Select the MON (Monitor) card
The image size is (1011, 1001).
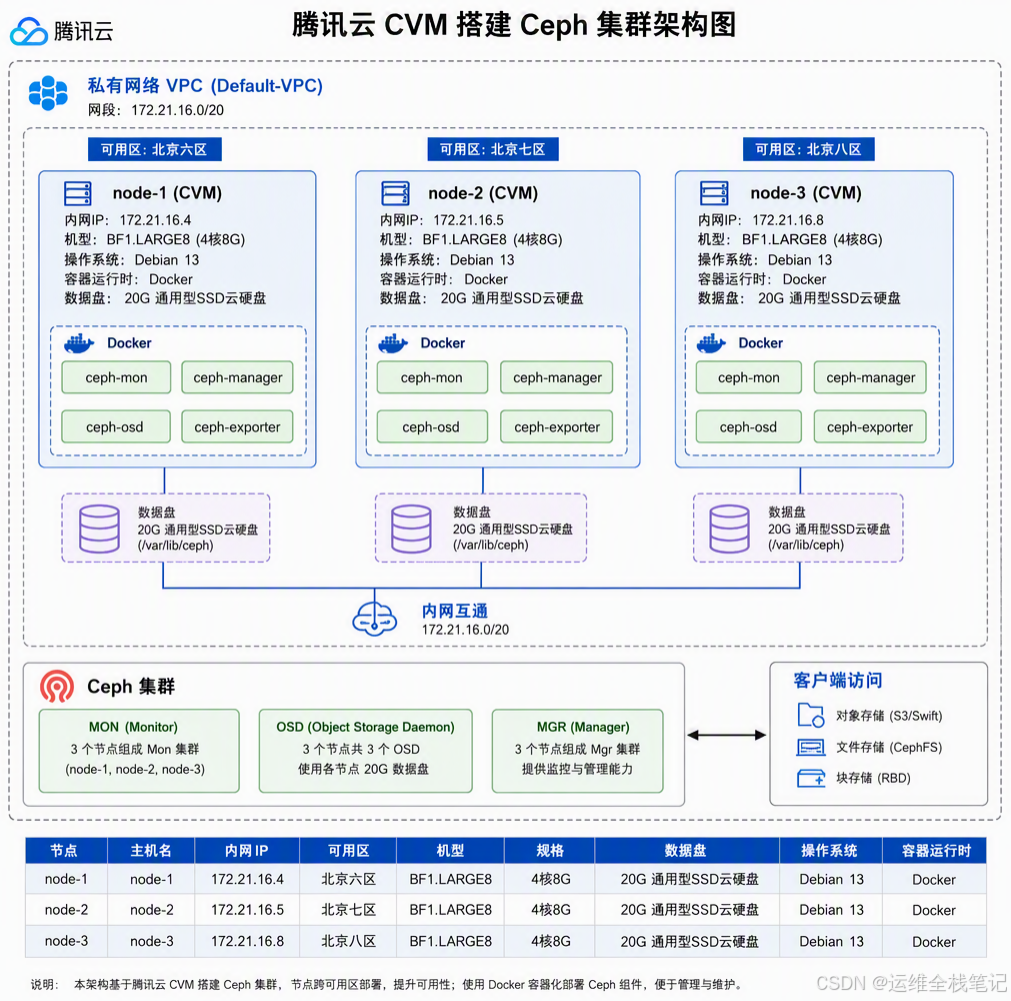point(139,751)
